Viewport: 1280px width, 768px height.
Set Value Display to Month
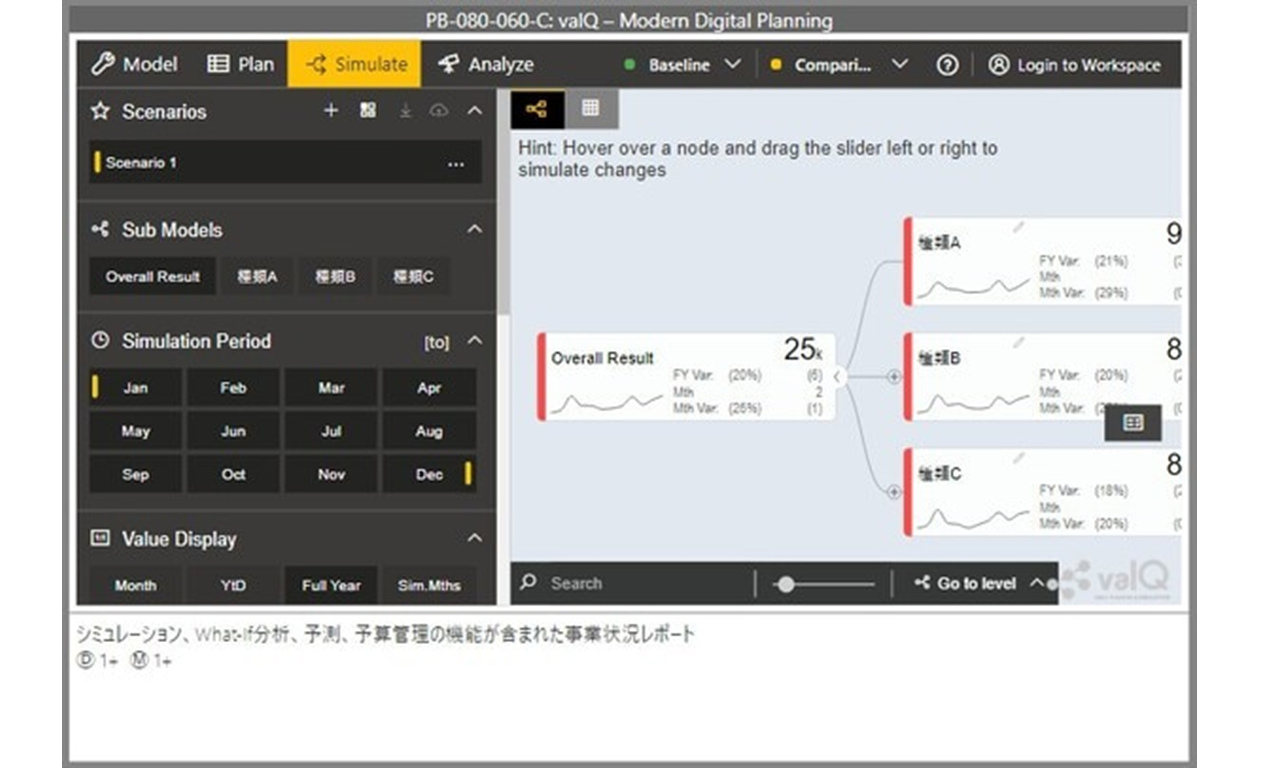pos(135,585)
